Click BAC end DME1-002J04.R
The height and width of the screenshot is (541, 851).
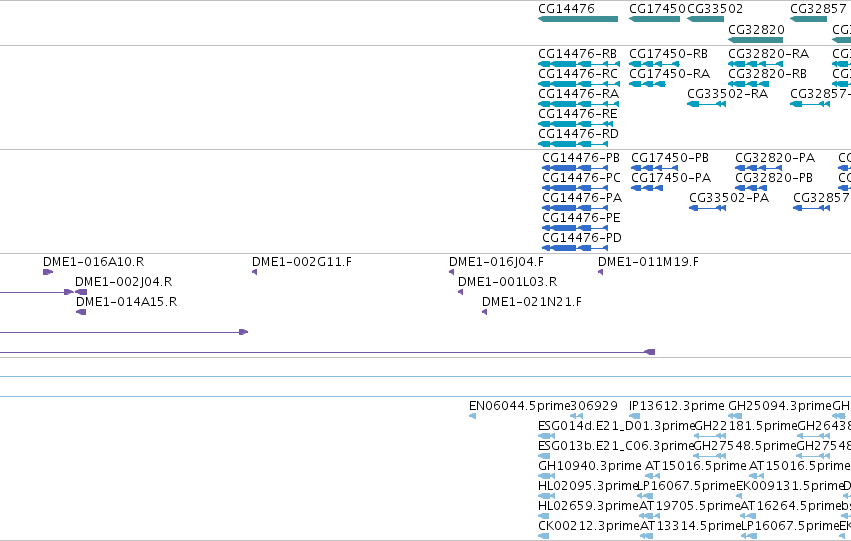pos(123,282)
